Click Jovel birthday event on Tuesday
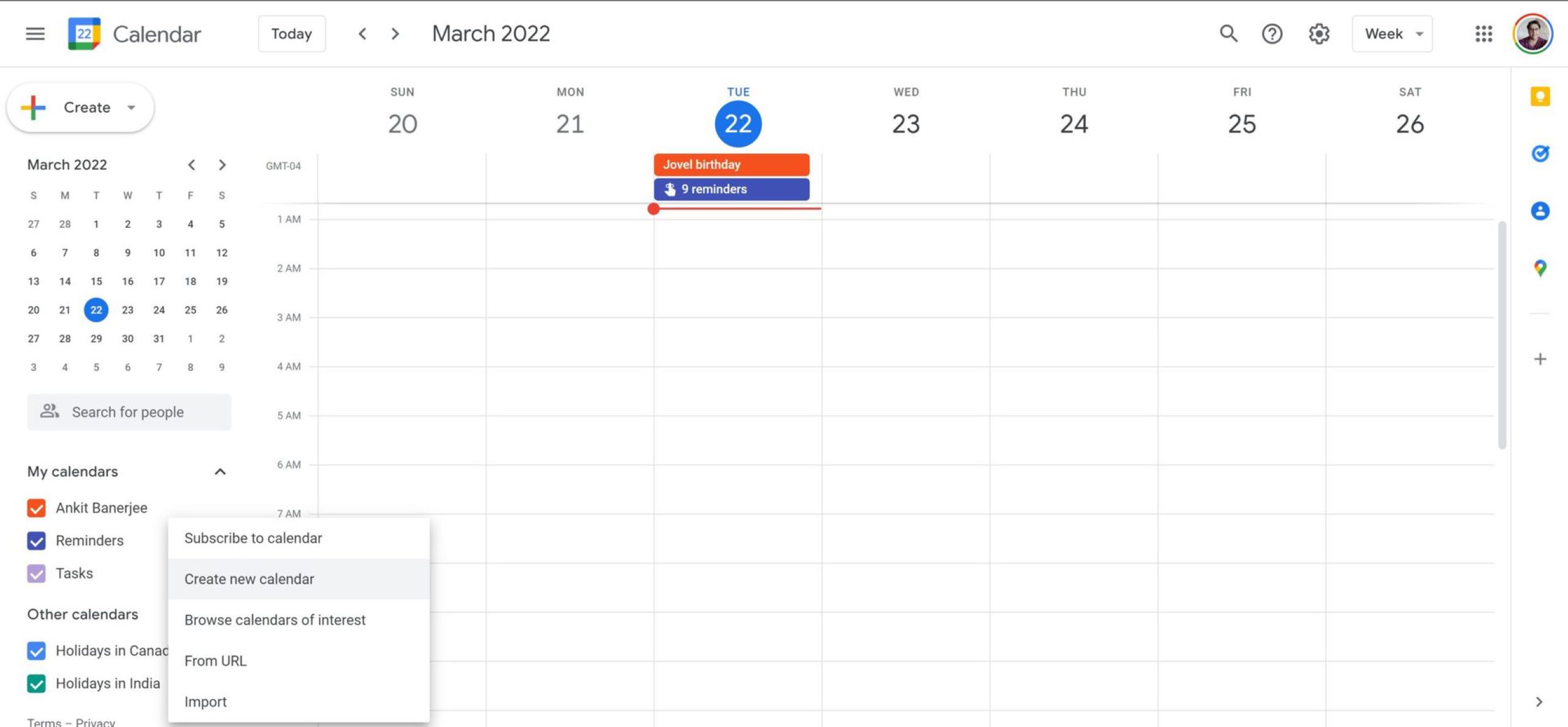The image size is (1568, 727). 730,164
